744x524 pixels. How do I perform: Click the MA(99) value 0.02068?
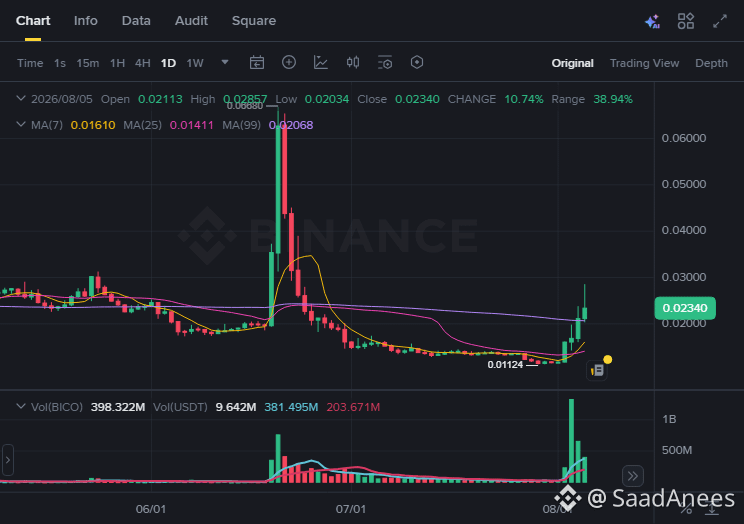point(291,125)
